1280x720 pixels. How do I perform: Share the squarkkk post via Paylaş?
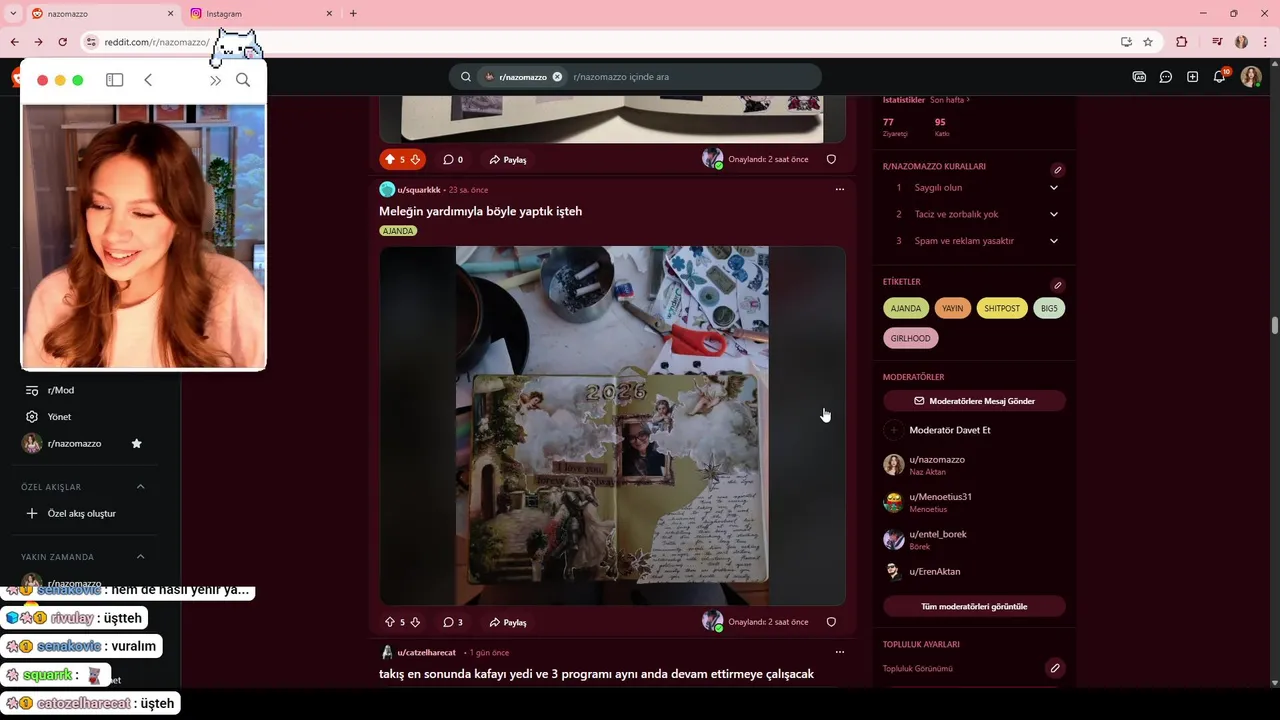tap(508, 622)
